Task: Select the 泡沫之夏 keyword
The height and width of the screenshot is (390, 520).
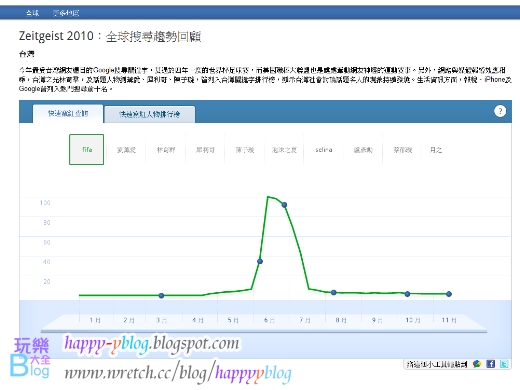Action: 284,150
